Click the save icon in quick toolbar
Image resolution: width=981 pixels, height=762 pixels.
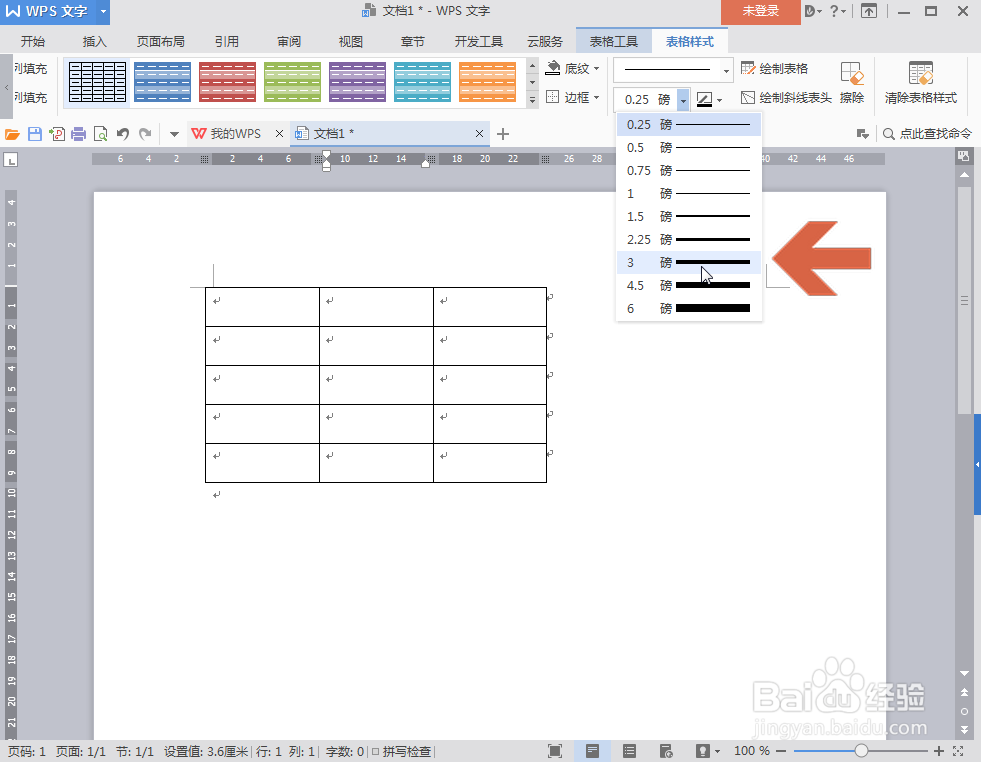click(x=35, y=134)
